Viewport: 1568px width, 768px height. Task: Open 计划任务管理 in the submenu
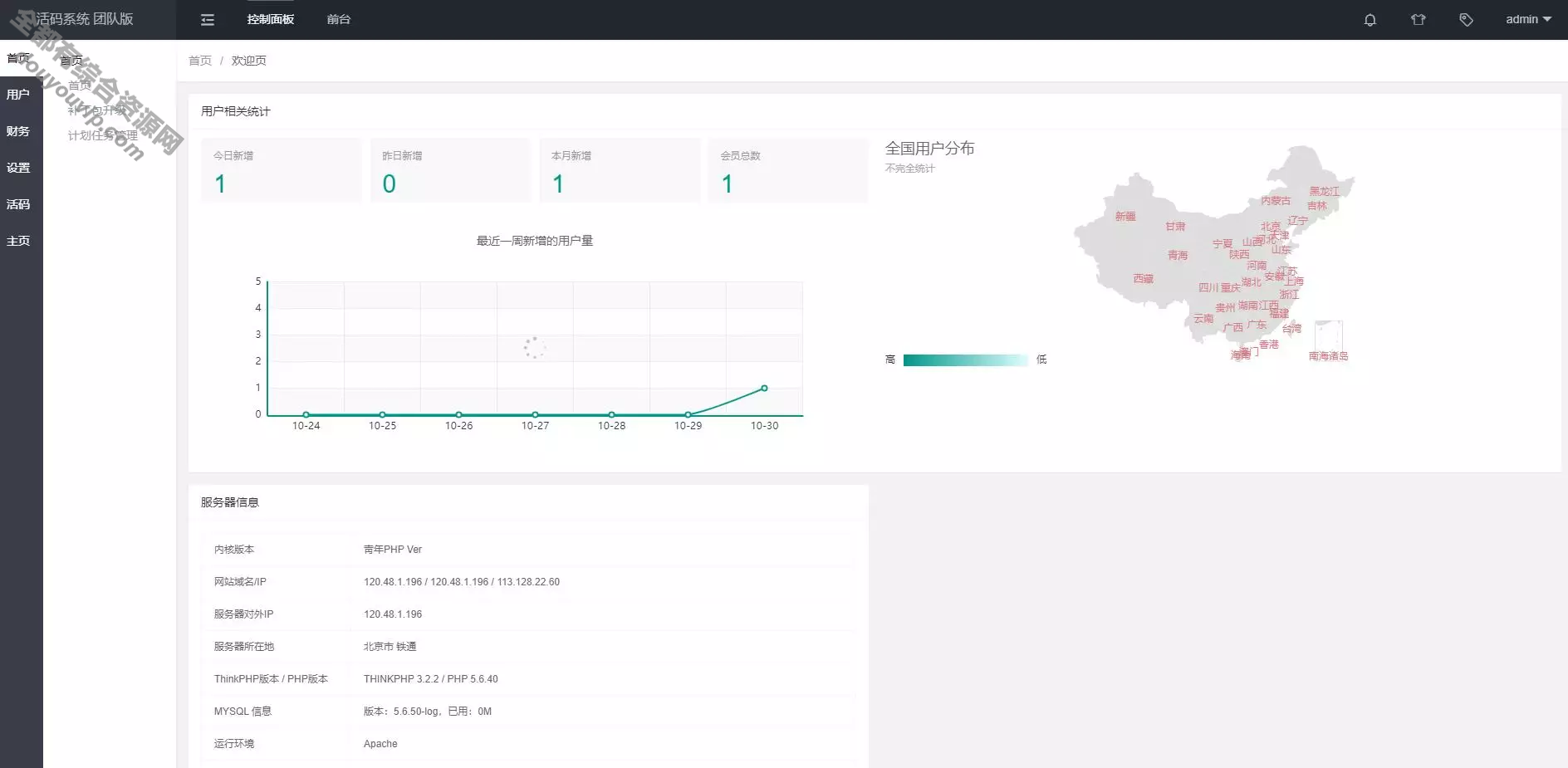pyautogui.click(x=102, y=135)
